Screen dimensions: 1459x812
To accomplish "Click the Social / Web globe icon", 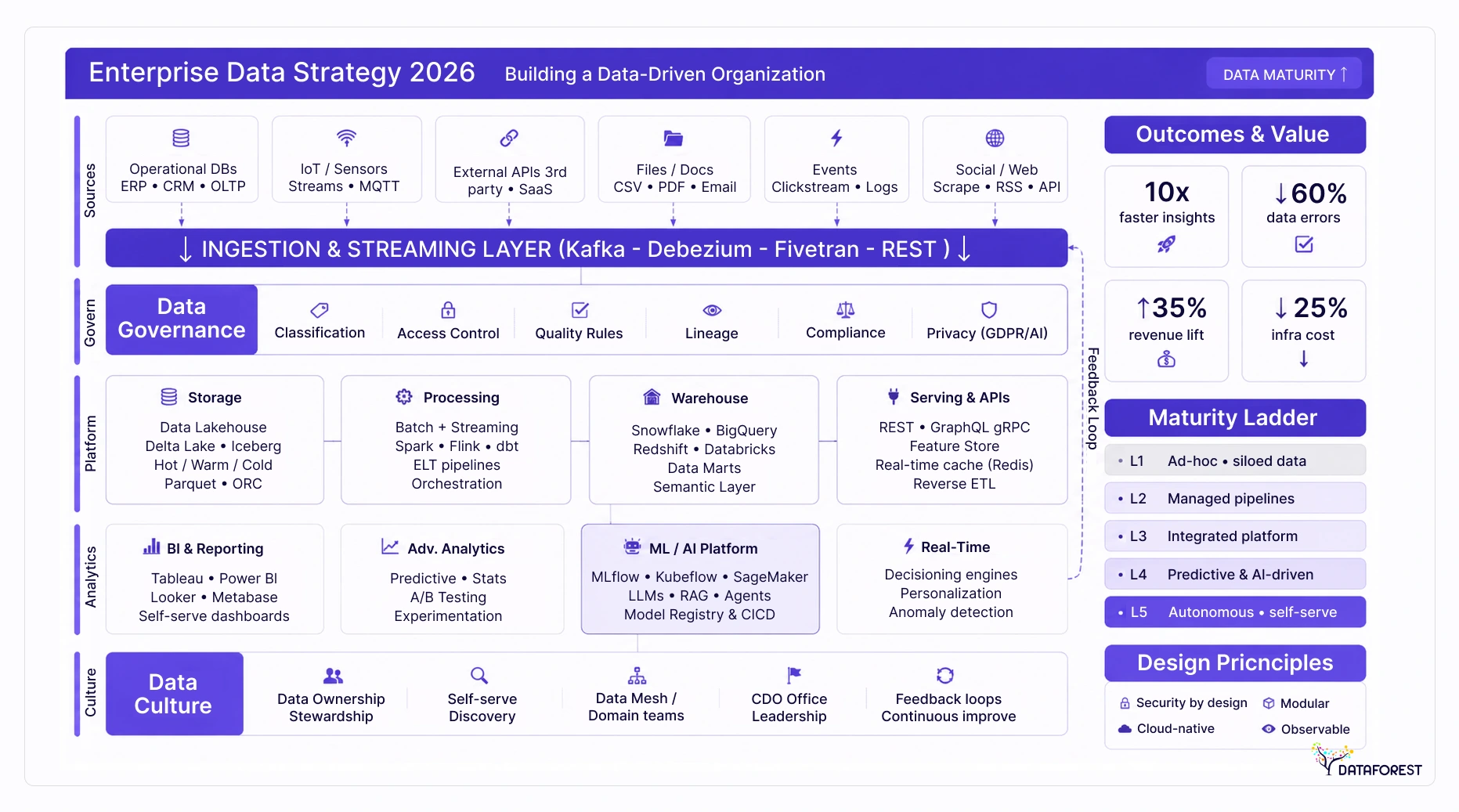I will click(995, 139).
